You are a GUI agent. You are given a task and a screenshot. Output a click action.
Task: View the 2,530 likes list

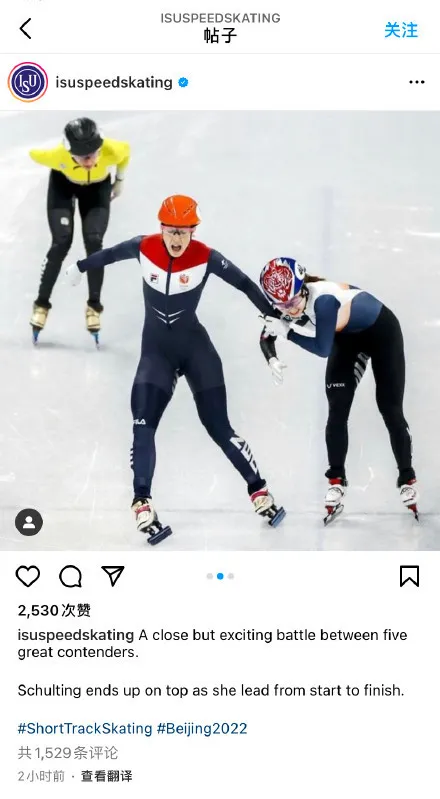tap(54, 610)
